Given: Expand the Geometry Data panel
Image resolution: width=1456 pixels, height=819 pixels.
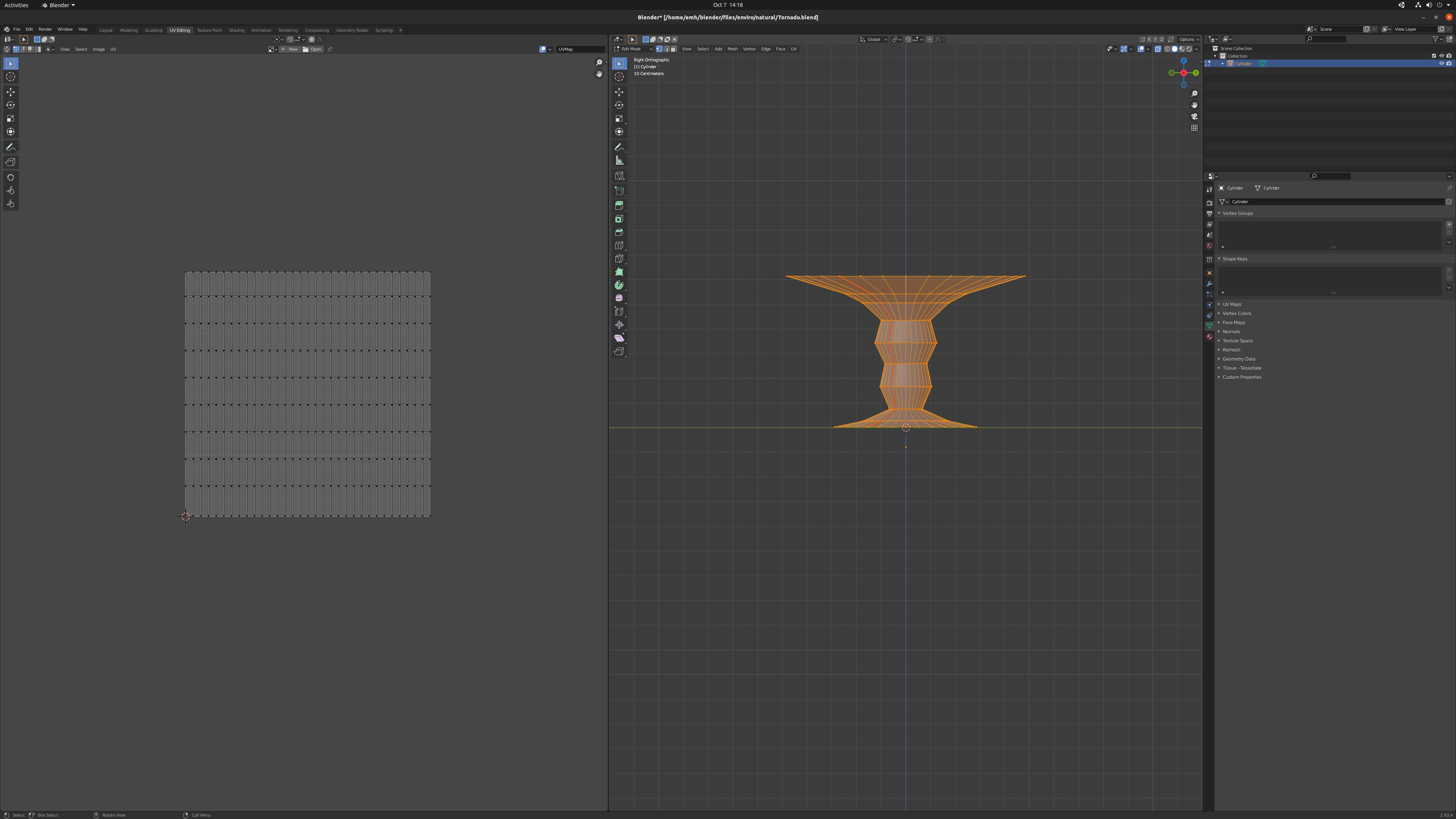Looking at the screenshot, I should click(x=1238, y=359).
